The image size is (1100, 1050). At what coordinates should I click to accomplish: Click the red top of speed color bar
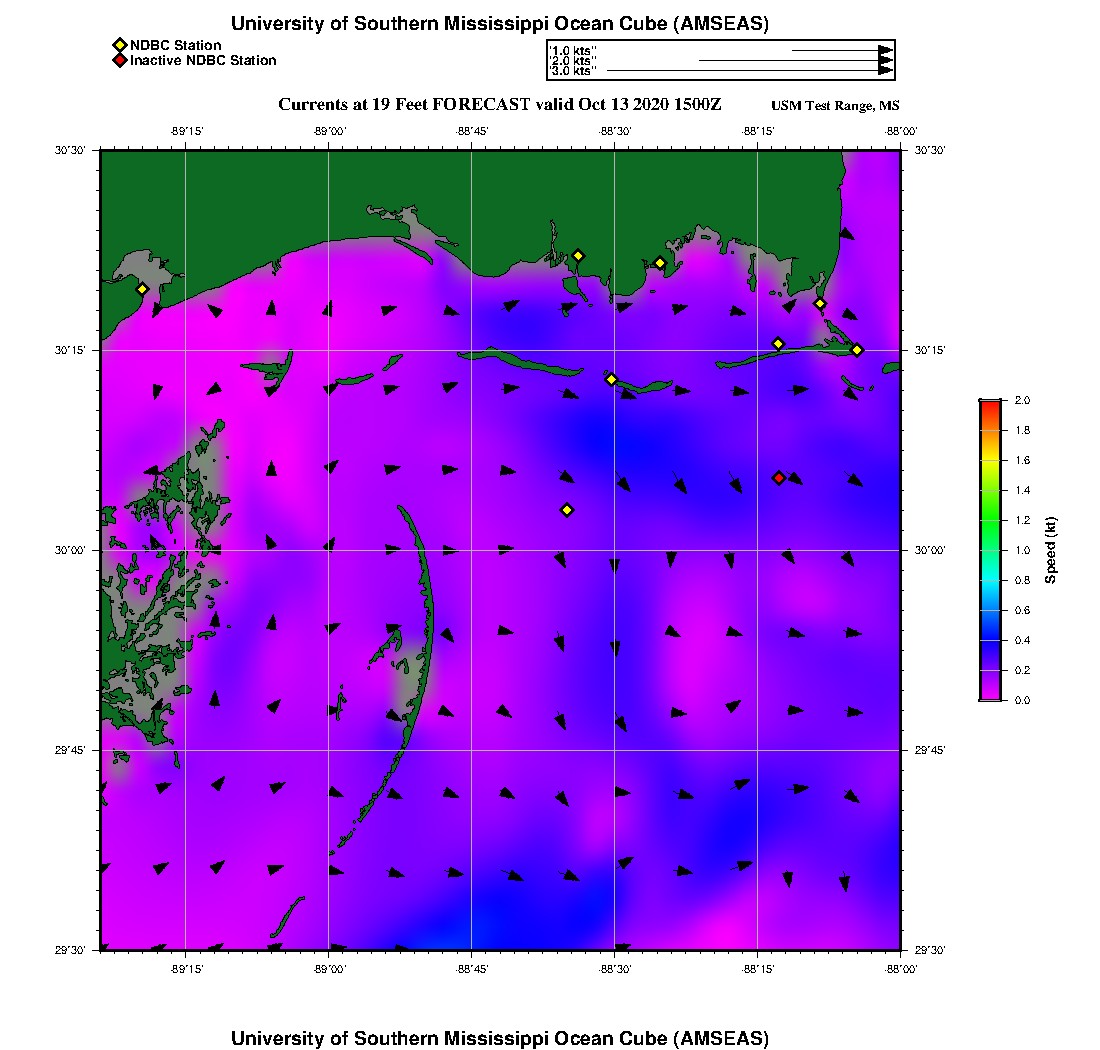click(x=990, y=404)
